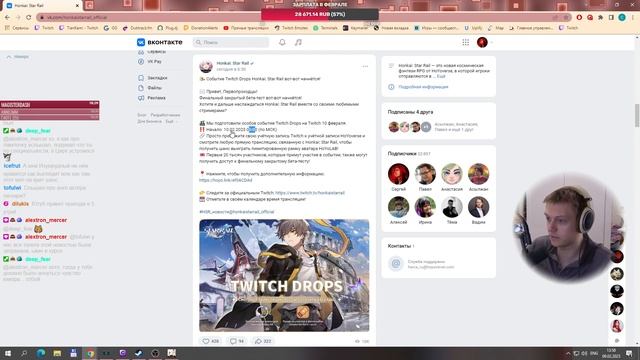Open the Honkai: Star Rail author name link
The image size is (640, 360).
[233, 63]
